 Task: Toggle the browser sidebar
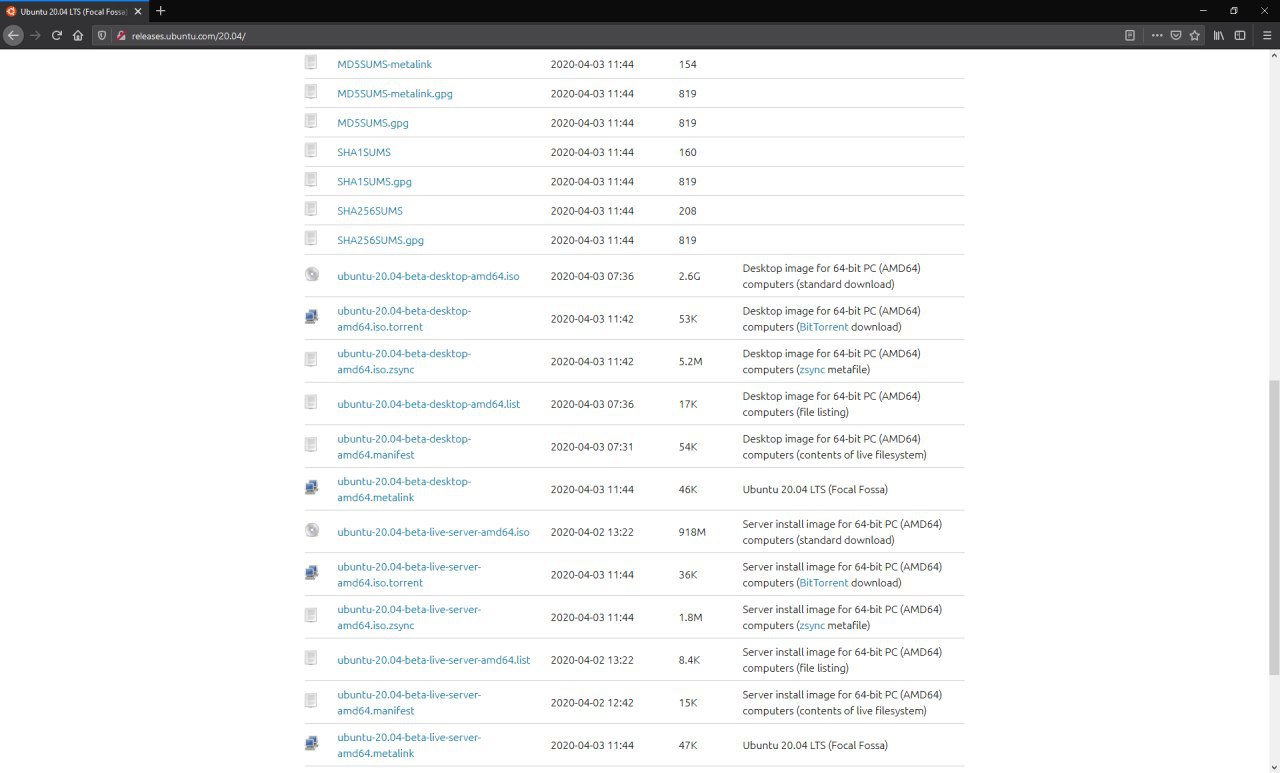click(x=1240, y=35)
